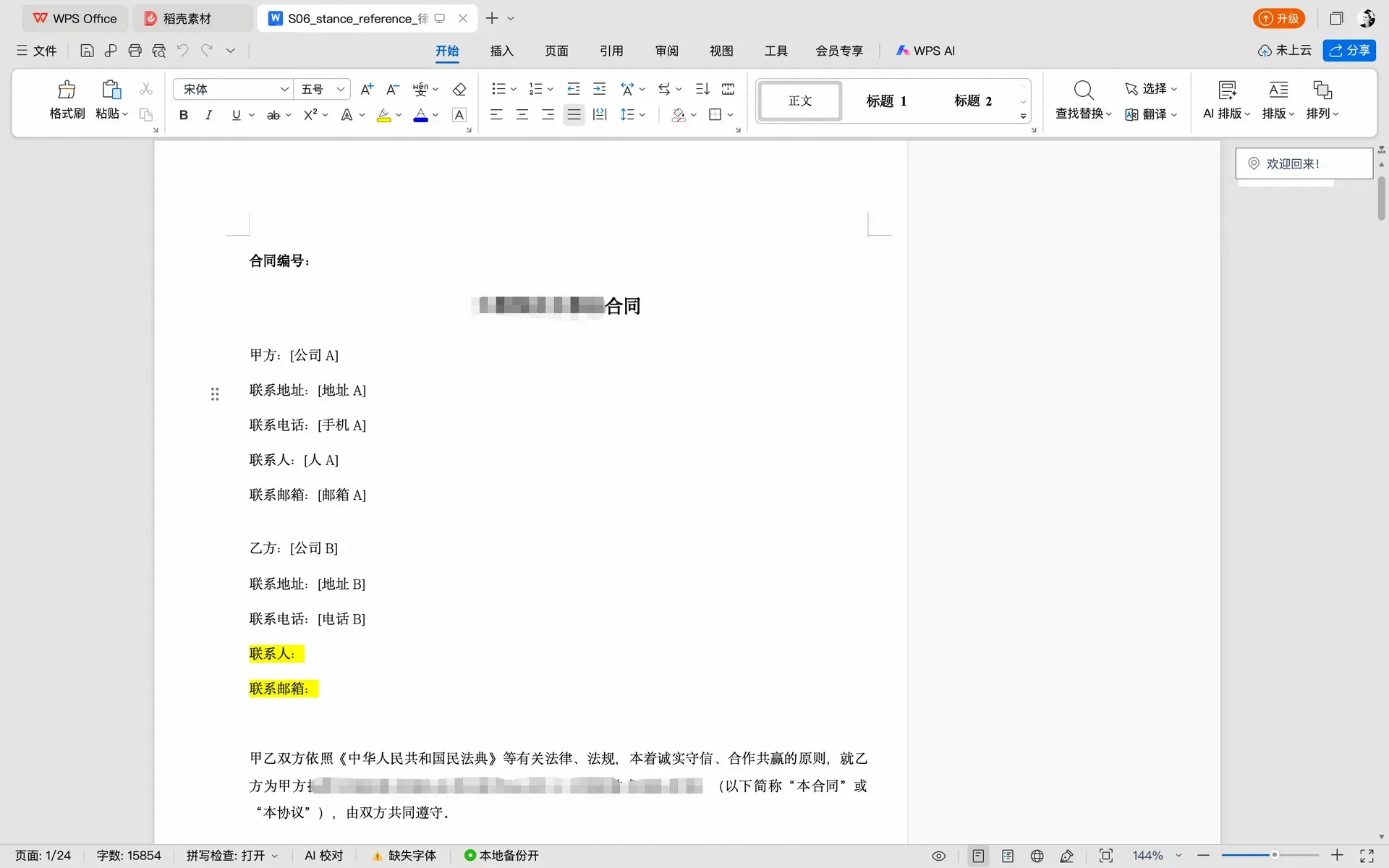This screenshot has height=868, width=1389.
Task: Click the Print Preview icon
Action: (x=159, y=51)
